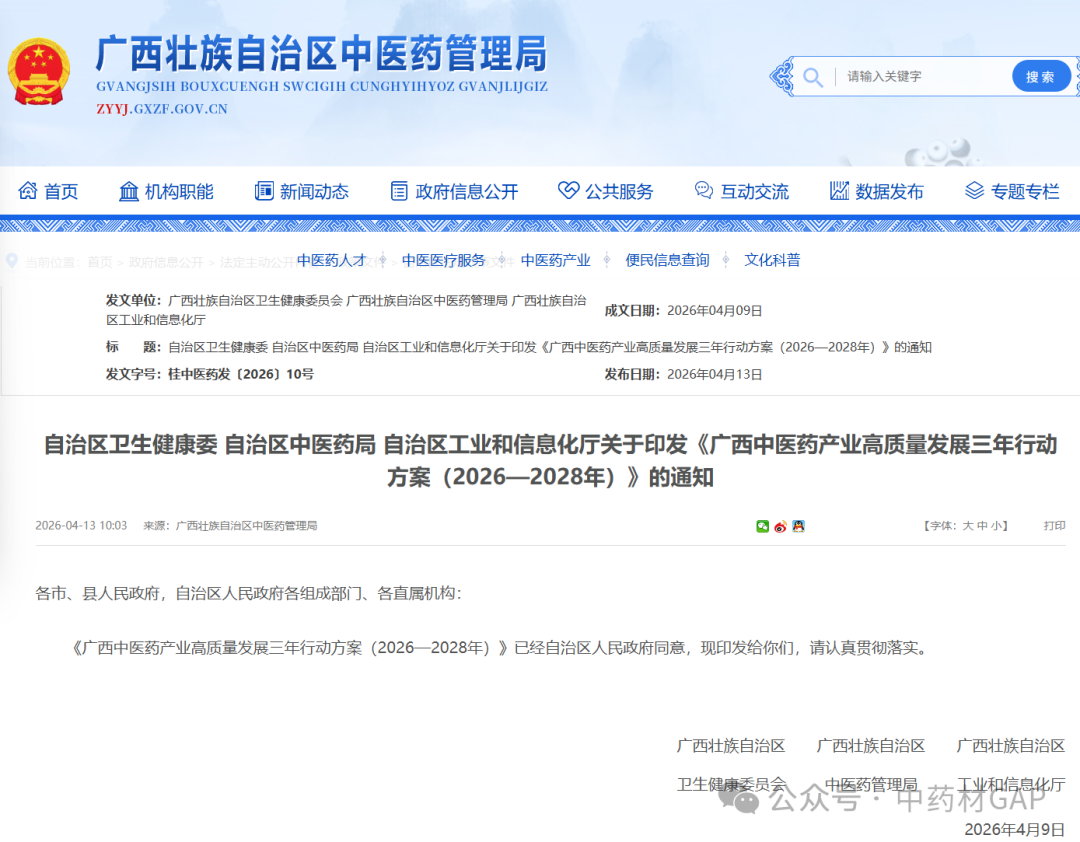The height and width of the screenshot is (842, 1080).
Task: Open the 数据发布 nav menu
Action: pos(889,192)
